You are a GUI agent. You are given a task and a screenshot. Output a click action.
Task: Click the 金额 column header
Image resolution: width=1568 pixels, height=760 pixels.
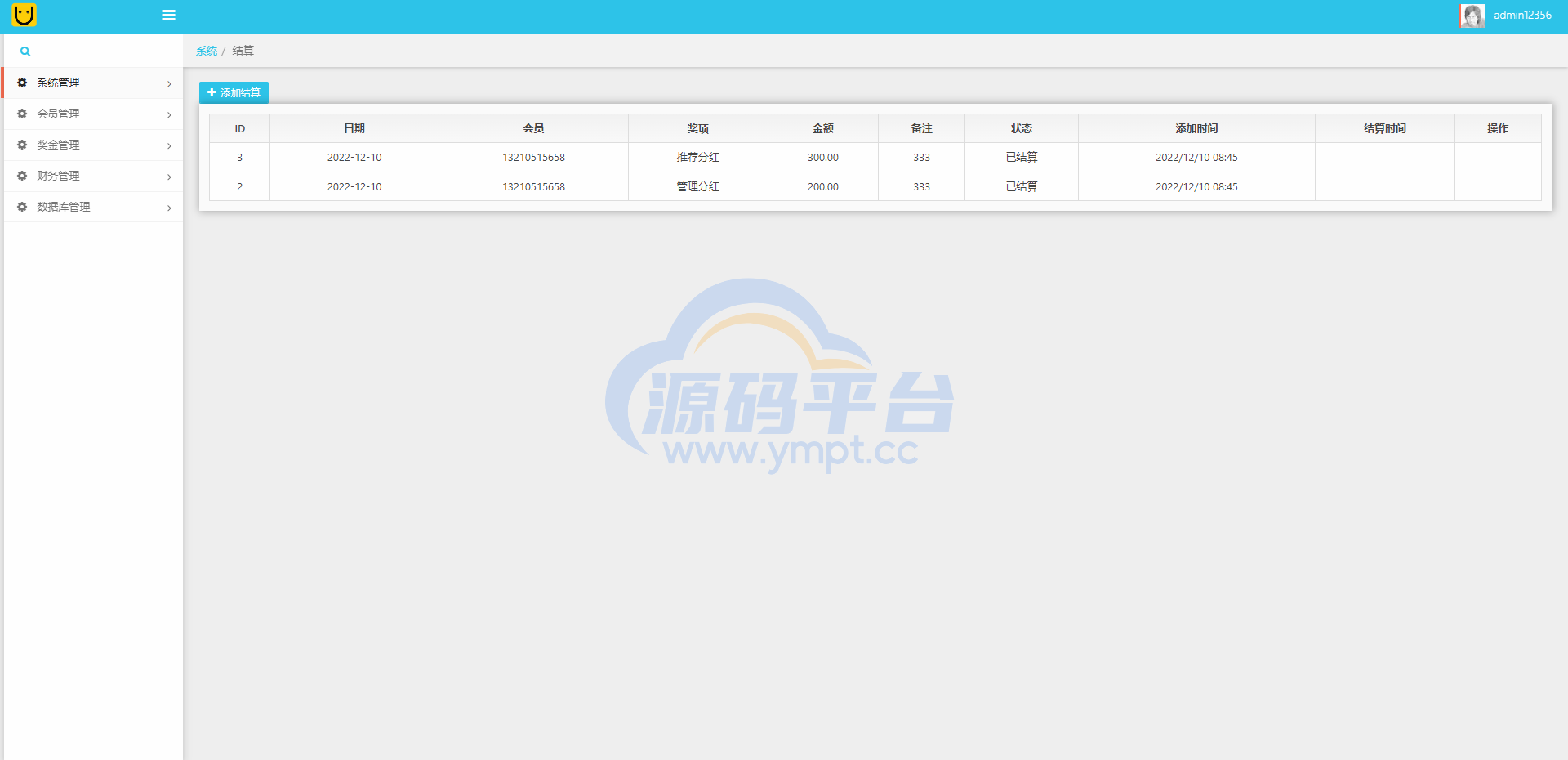tap(822, 128)
